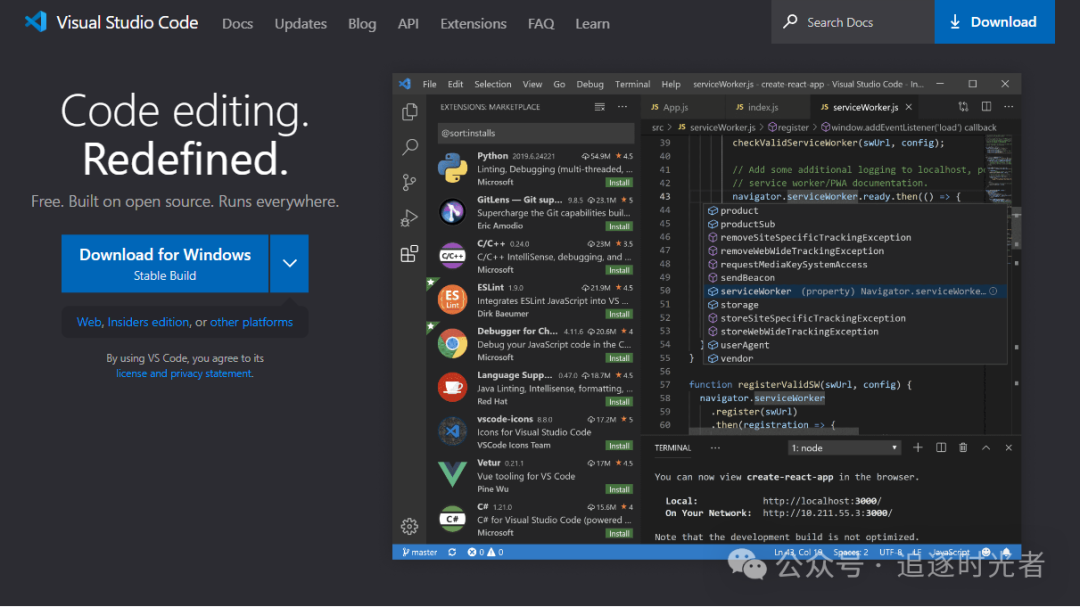Open the Manage gear icon in activity bar

[x=410, y=526]
